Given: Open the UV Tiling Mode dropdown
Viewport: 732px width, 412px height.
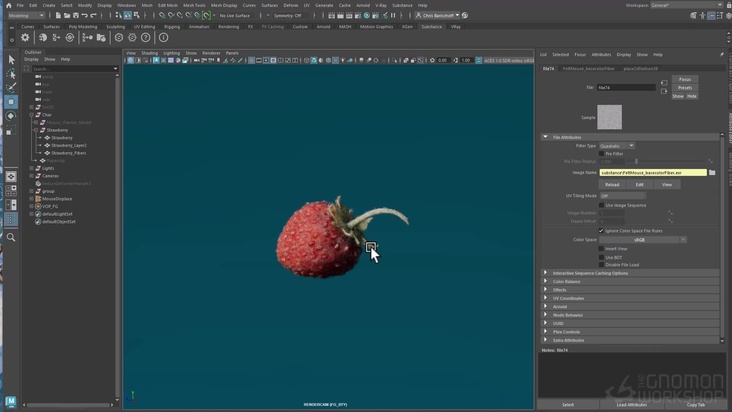Looking at the screenshot, I should point(622,196).
